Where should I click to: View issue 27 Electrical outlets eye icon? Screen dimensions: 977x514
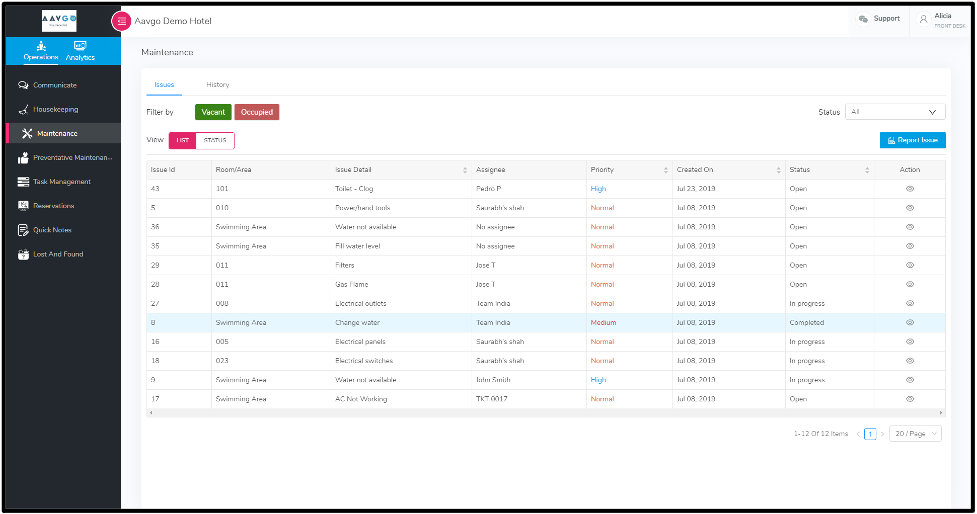tap(910, 303)
